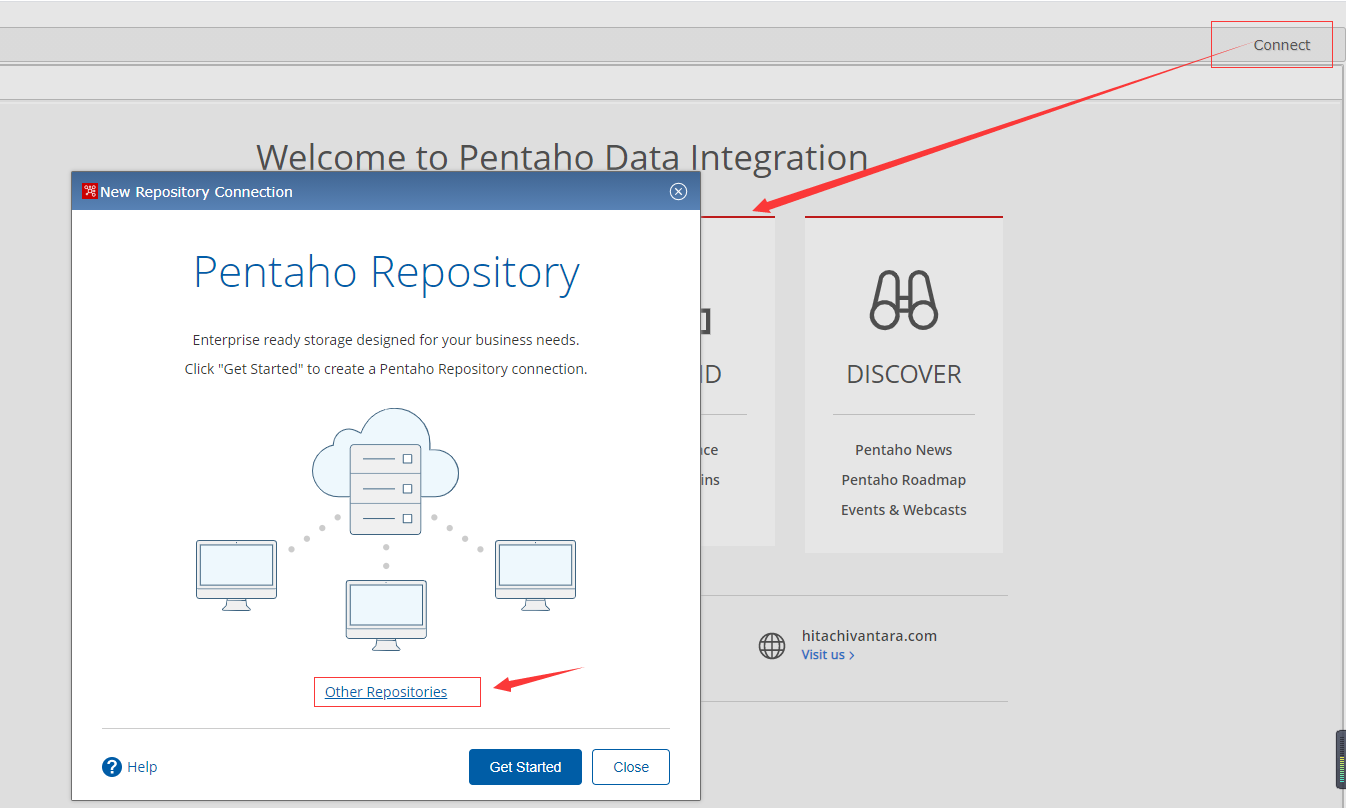Click the Visit us link
Image resolution: width=1346 pixels, height=808 pixels.
coord(827,655)
